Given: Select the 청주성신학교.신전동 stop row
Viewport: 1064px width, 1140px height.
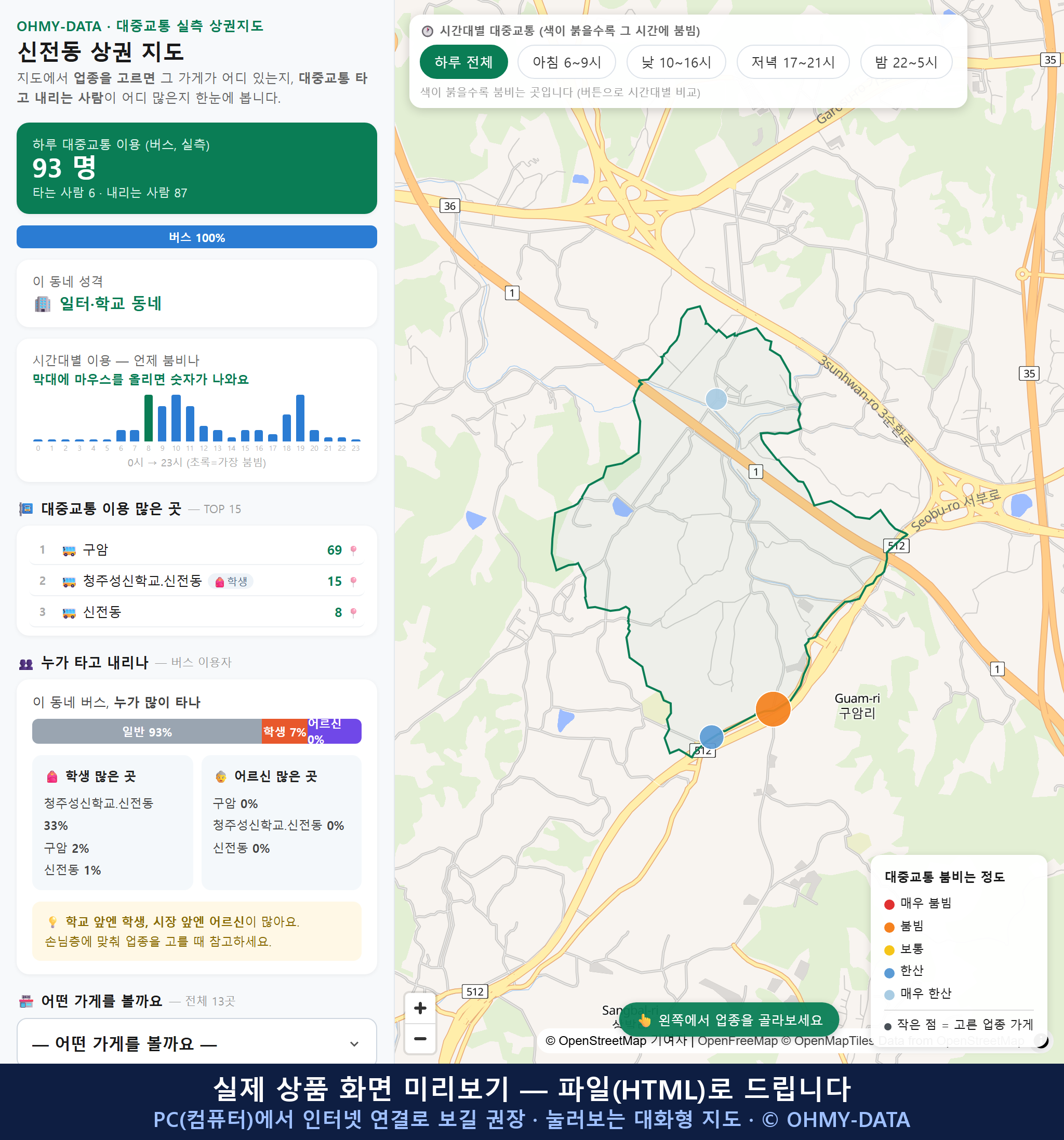Looking at the screenshot, I should [197, 581].
